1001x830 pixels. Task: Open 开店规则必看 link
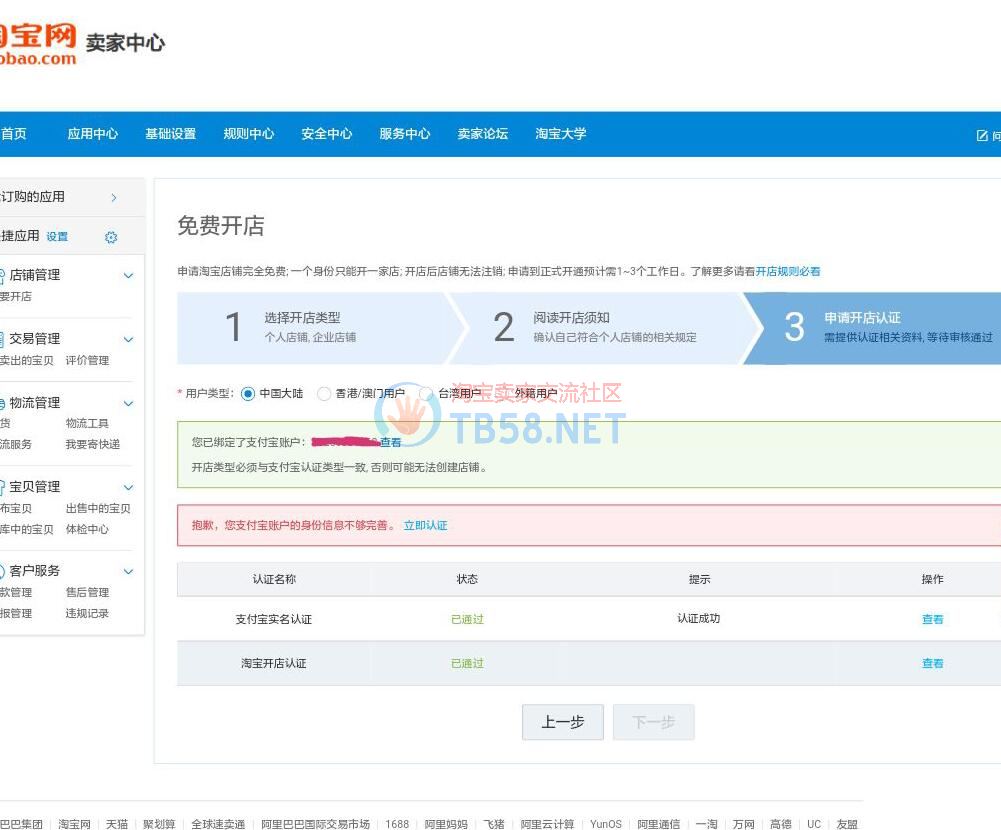pos(788,271)
